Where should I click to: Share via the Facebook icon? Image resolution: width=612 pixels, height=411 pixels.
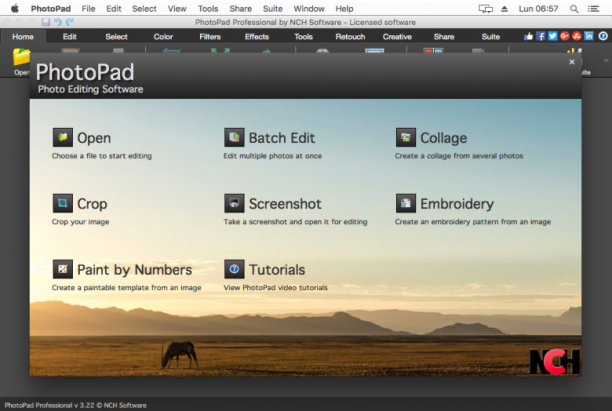click(541, 36)
